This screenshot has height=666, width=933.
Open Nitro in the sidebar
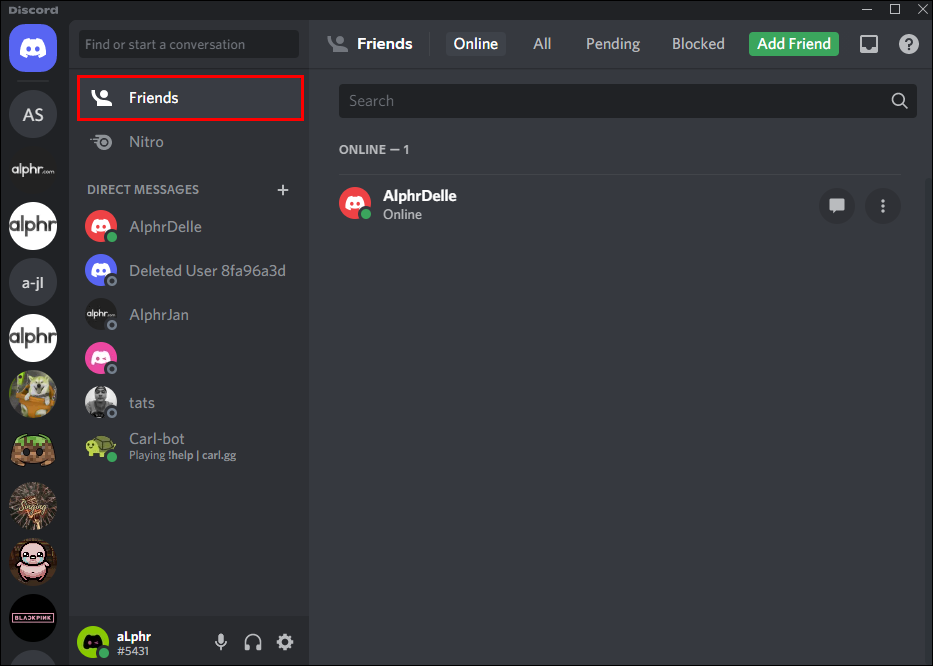[x=190, y=142]
